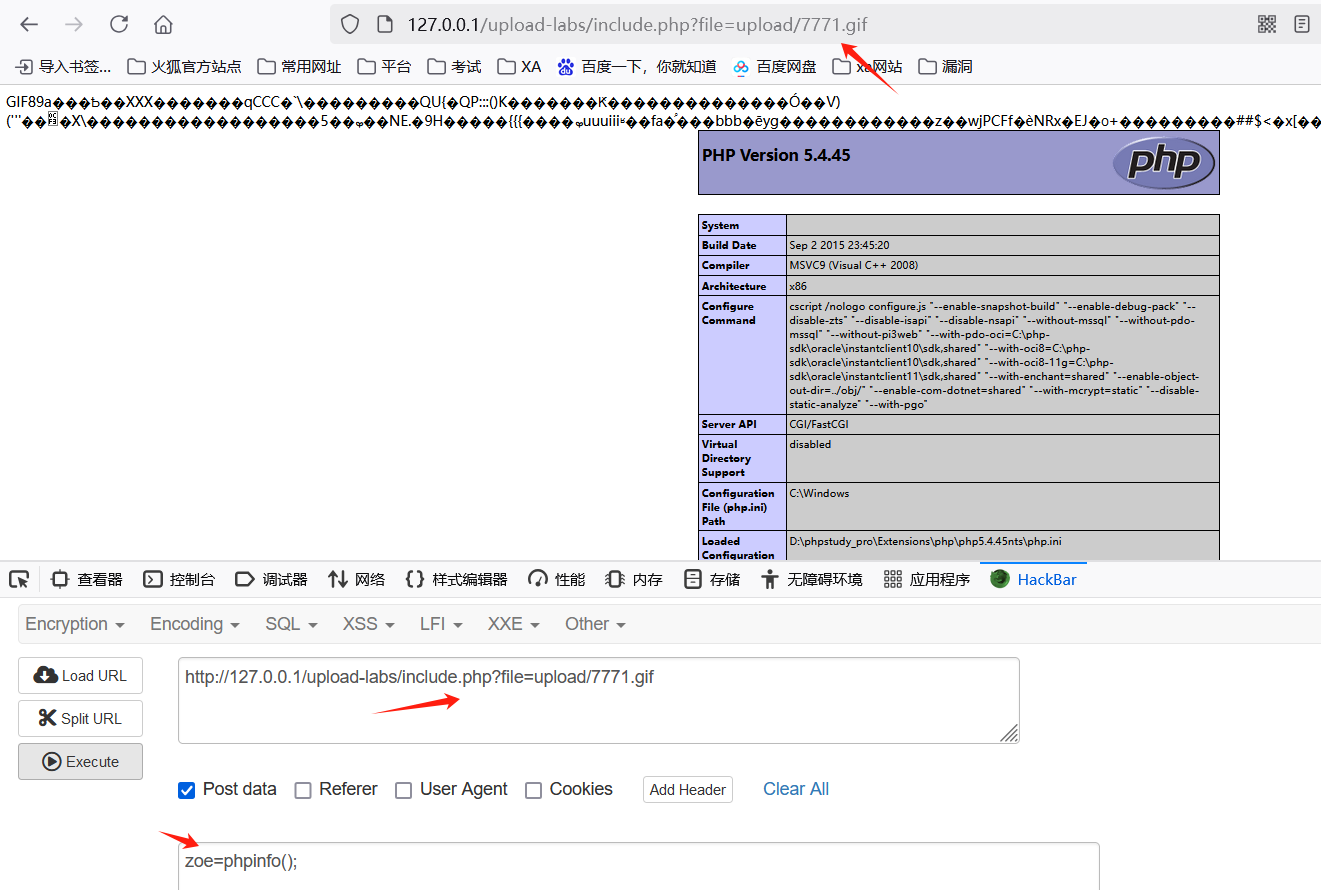
Task: Open the 火狐官方站点 bookmark folder
Action: coord(184,67)
